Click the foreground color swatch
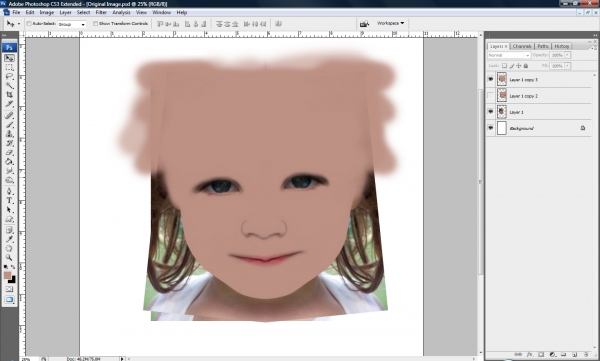This screenshot has width=600, height=361. click(x=7, y=275)
